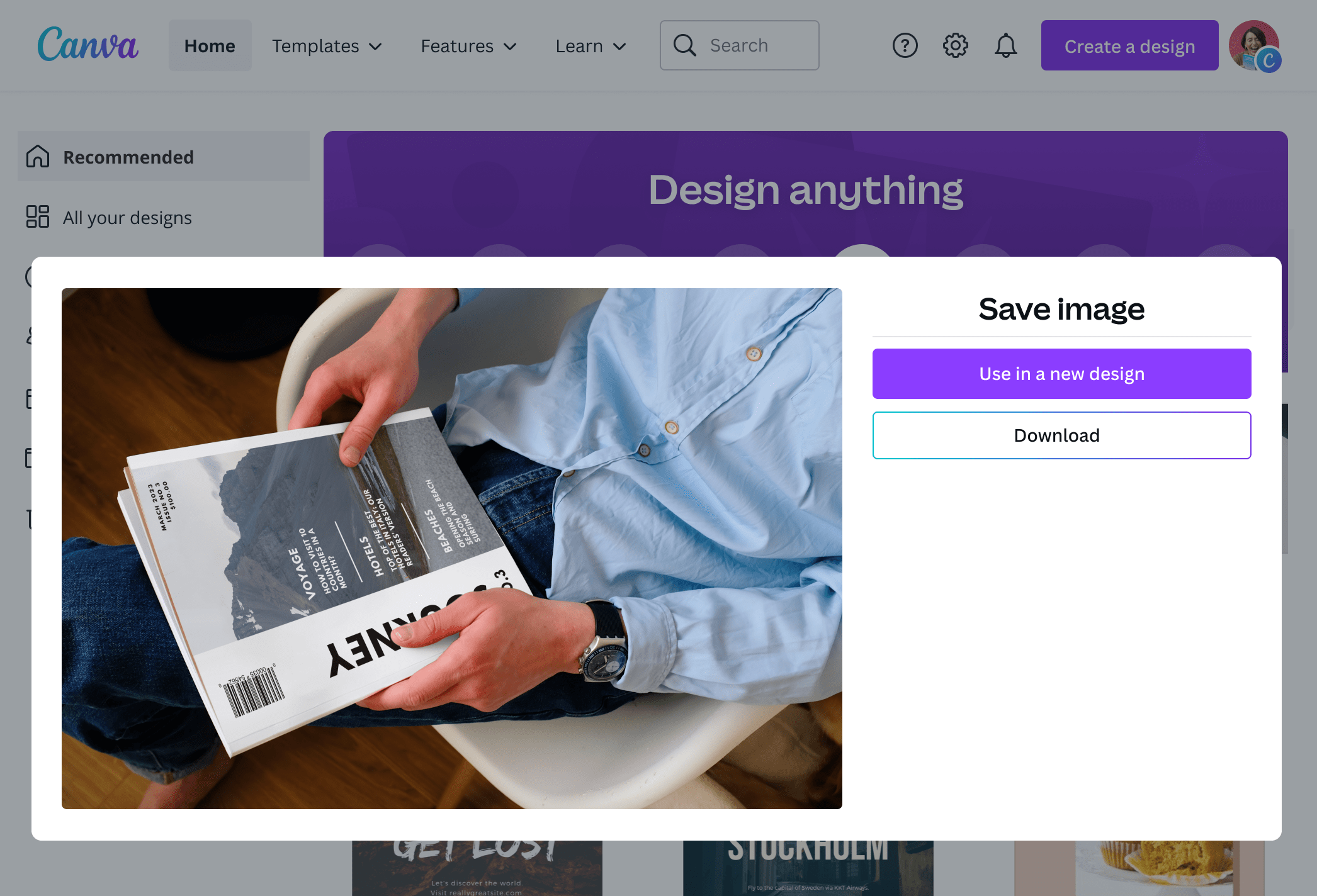Expand the Features dropdown
This screenshot has height=896, width=1317.
(x=468, y=45)
